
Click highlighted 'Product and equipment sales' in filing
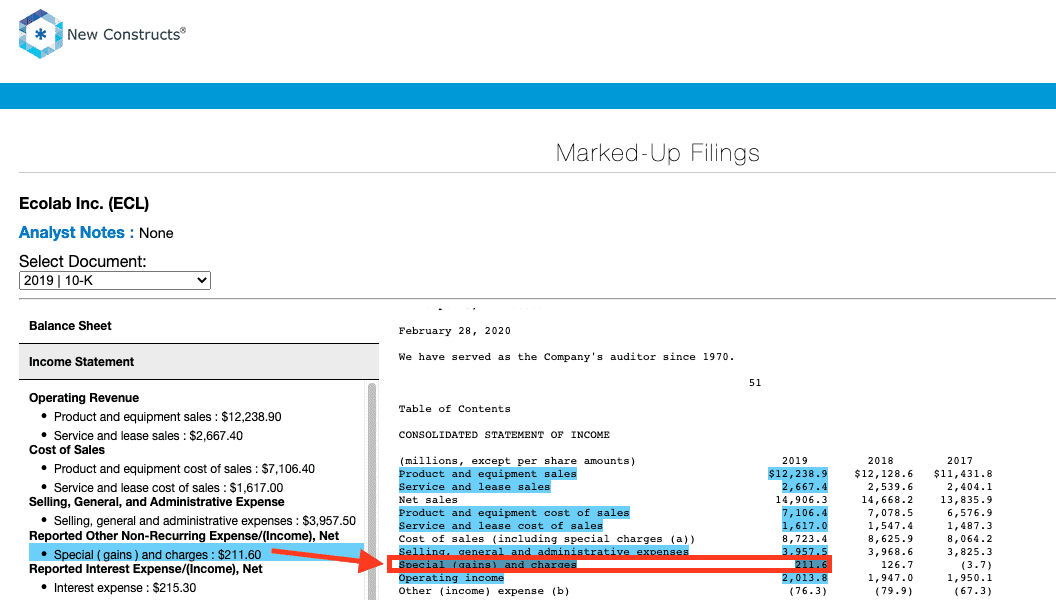point(488,474)
